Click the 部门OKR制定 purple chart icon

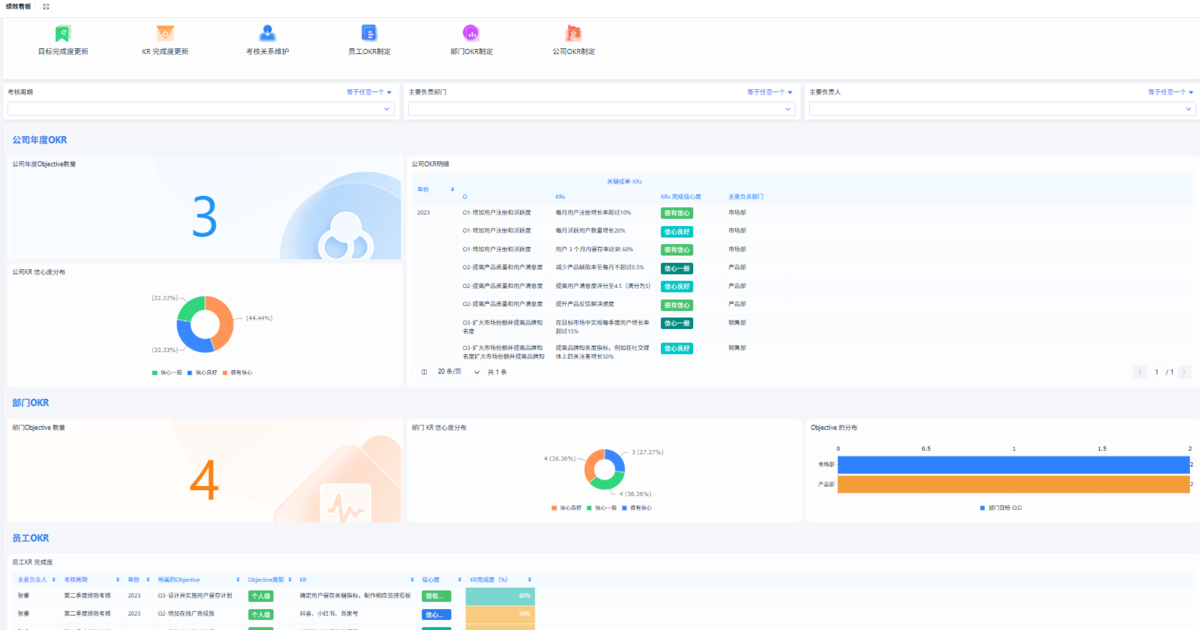(471, 33)
